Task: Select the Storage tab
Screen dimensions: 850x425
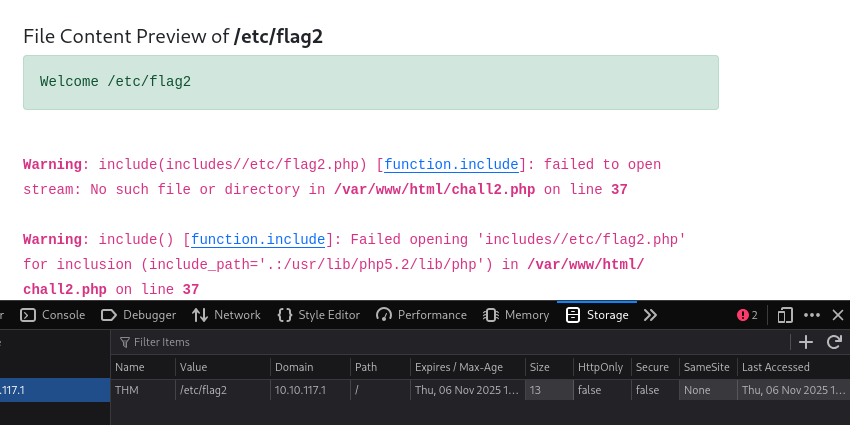Action: click(x=597, y=315)
